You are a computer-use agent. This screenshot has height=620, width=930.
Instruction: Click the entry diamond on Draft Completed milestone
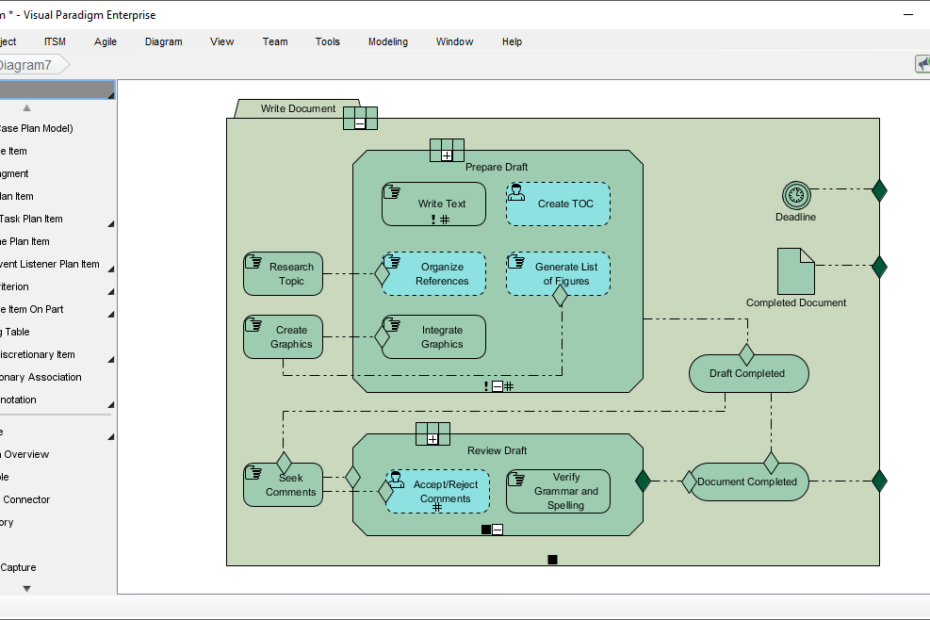(746, 355)
